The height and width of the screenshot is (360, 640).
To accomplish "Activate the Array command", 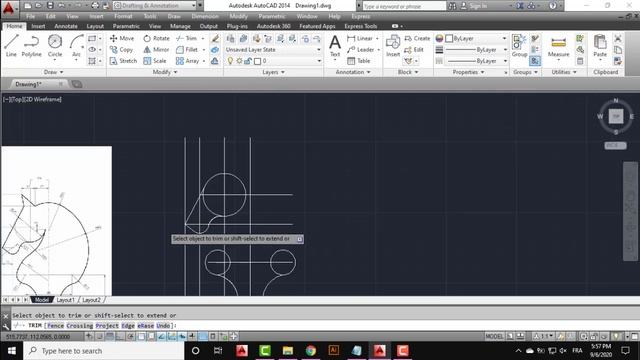I will coord(188,61).
